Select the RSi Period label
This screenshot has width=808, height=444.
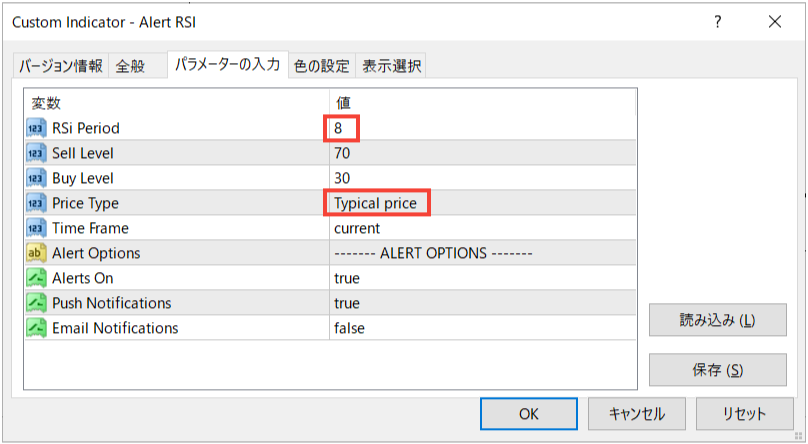pos(86,128)
